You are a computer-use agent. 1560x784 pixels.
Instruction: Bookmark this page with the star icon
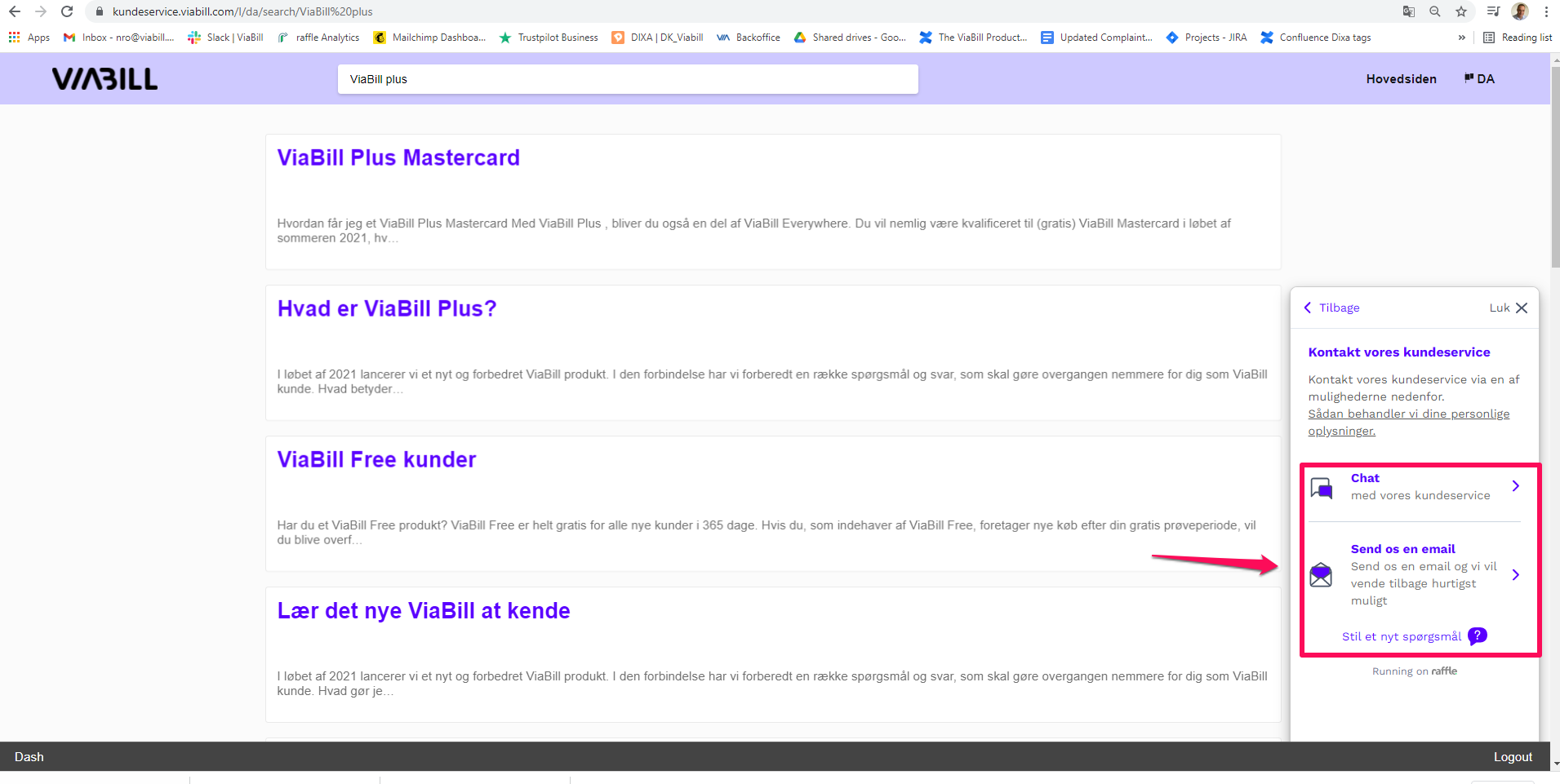point(1460,11)
